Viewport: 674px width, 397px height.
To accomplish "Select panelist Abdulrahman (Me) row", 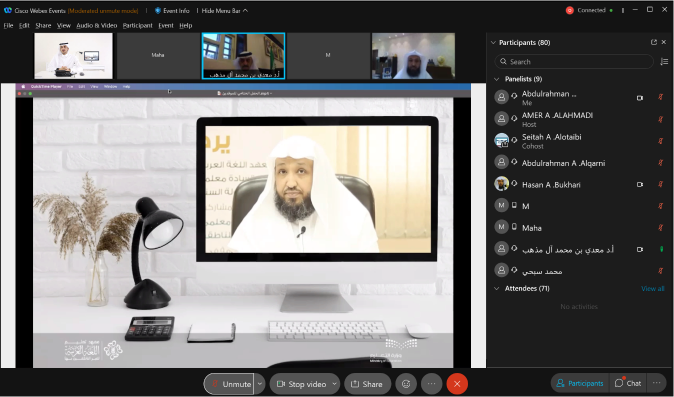I will pos(580,98).
